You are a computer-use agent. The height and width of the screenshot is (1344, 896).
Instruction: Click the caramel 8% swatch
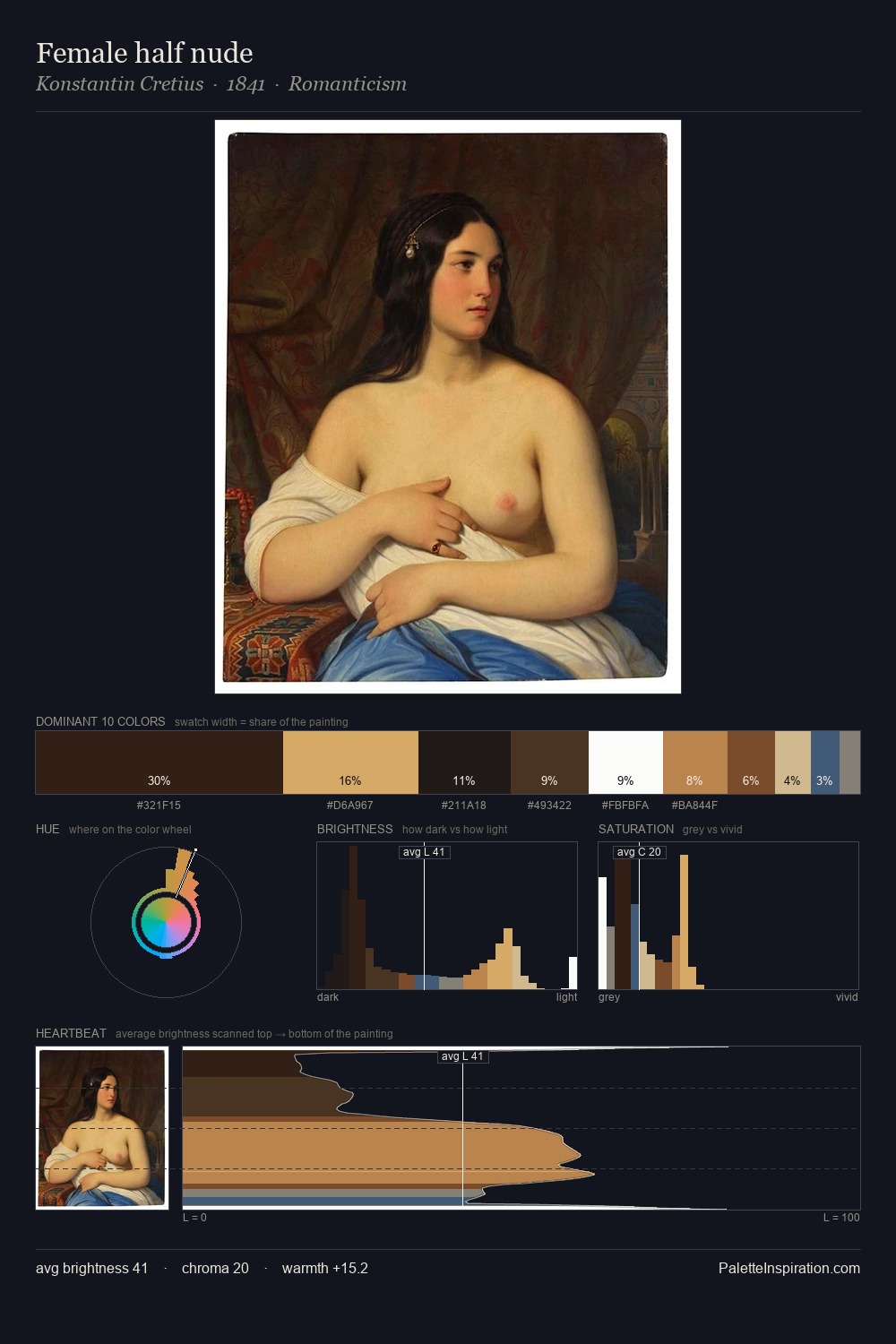[x=695, y=762]
